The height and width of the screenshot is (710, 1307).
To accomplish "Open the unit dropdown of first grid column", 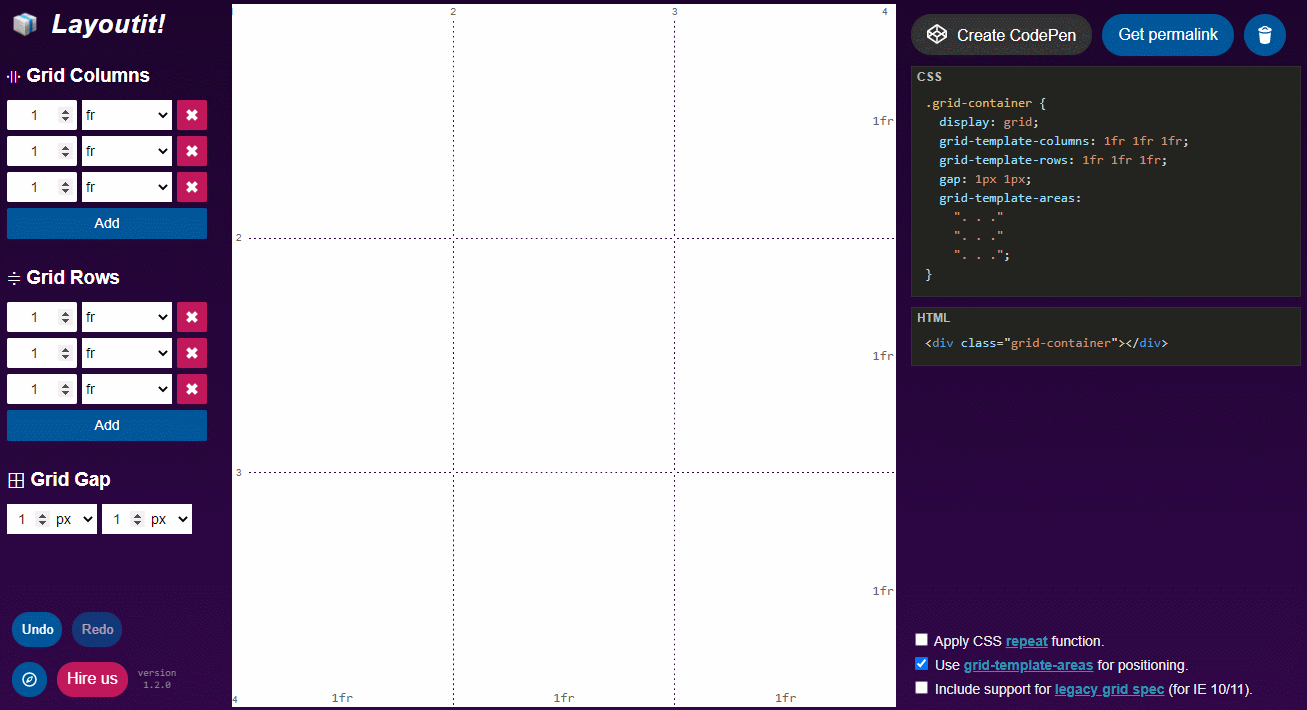I will coord(127,115).
